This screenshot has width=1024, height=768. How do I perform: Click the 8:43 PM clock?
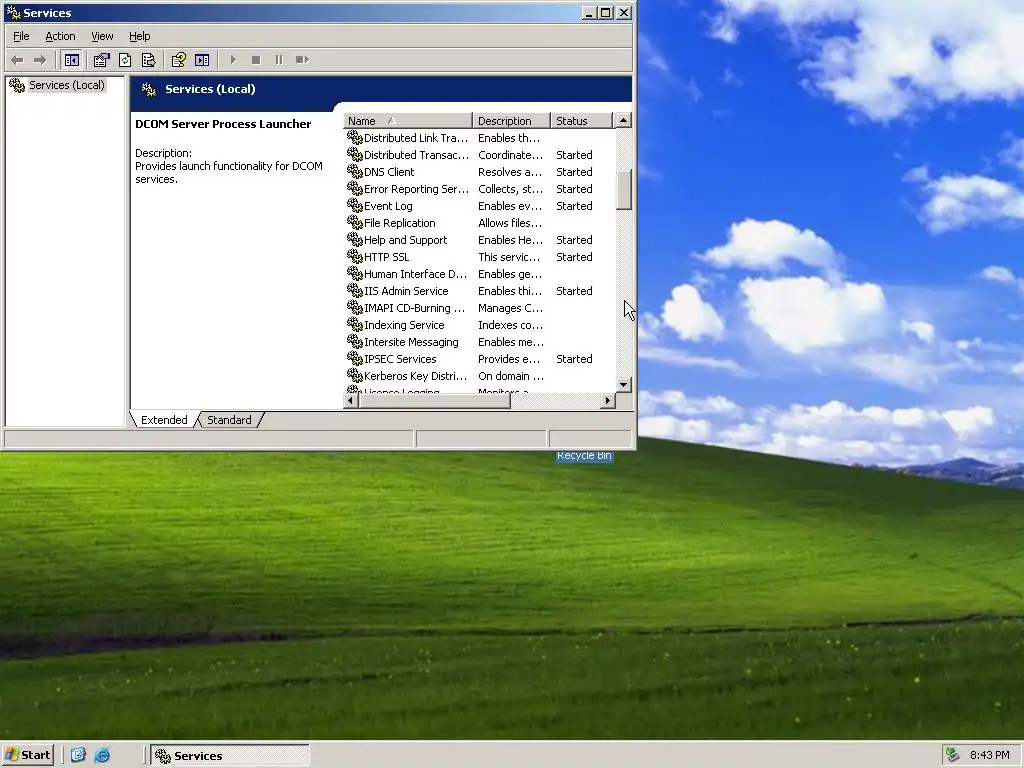coord(989,755)
